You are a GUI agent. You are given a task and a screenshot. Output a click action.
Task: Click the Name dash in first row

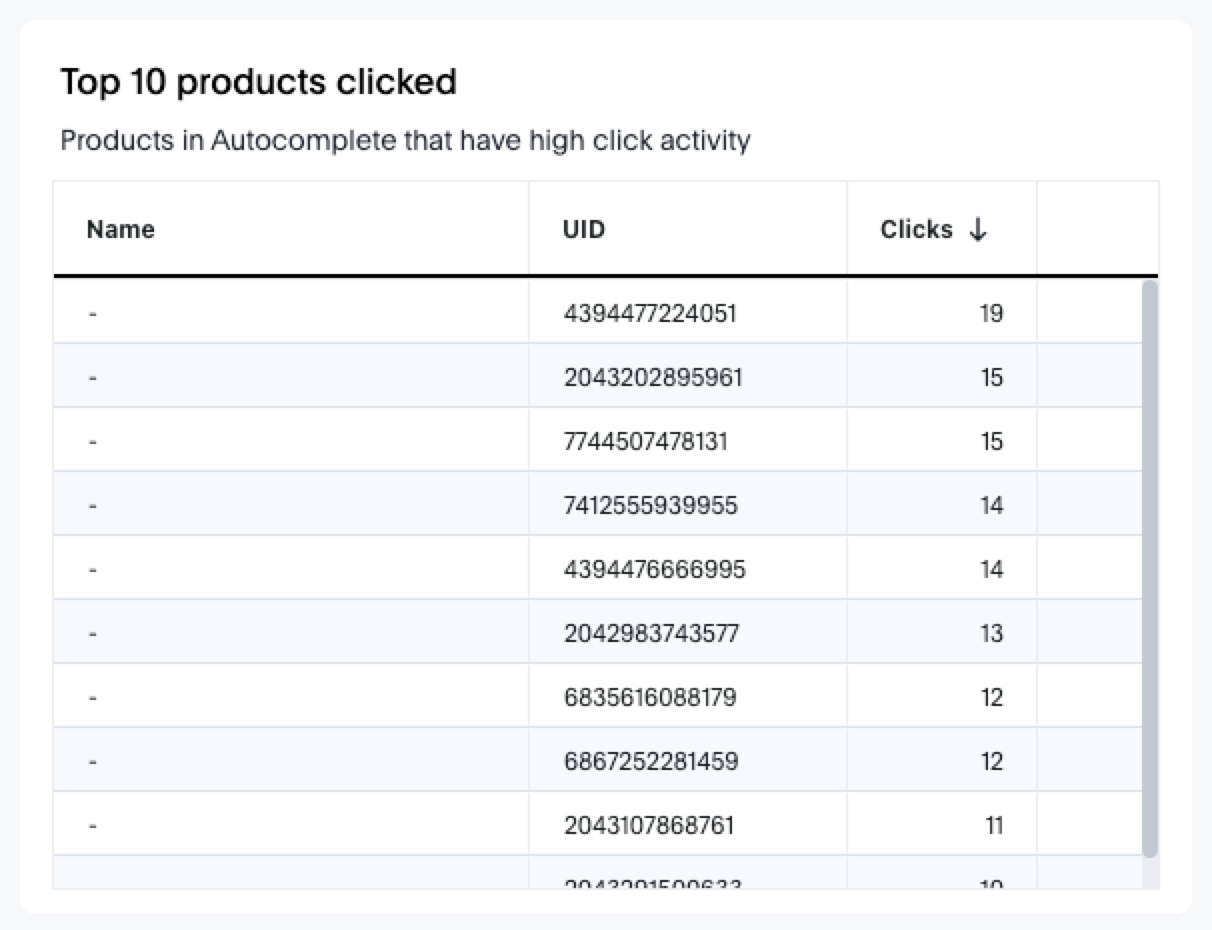click(92, 314)
